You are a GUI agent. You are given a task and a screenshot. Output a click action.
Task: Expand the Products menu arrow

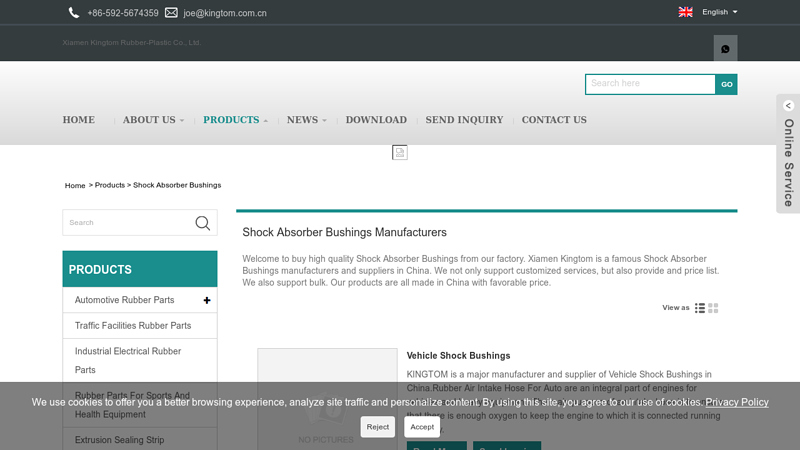pos(265,121)
